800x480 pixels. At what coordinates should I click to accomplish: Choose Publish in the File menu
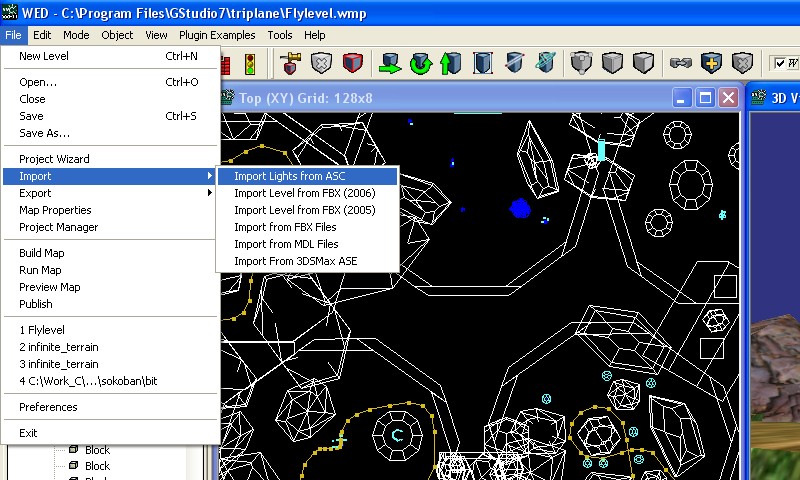111,304
